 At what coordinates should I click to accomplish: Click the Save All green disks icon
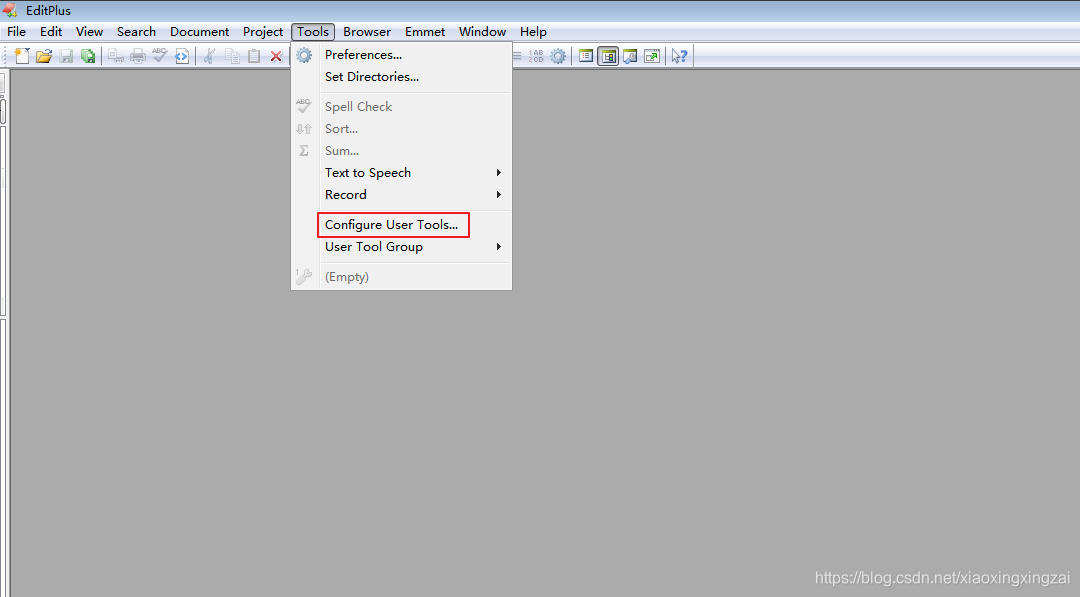pyautogui.click(x=88, y=56)
